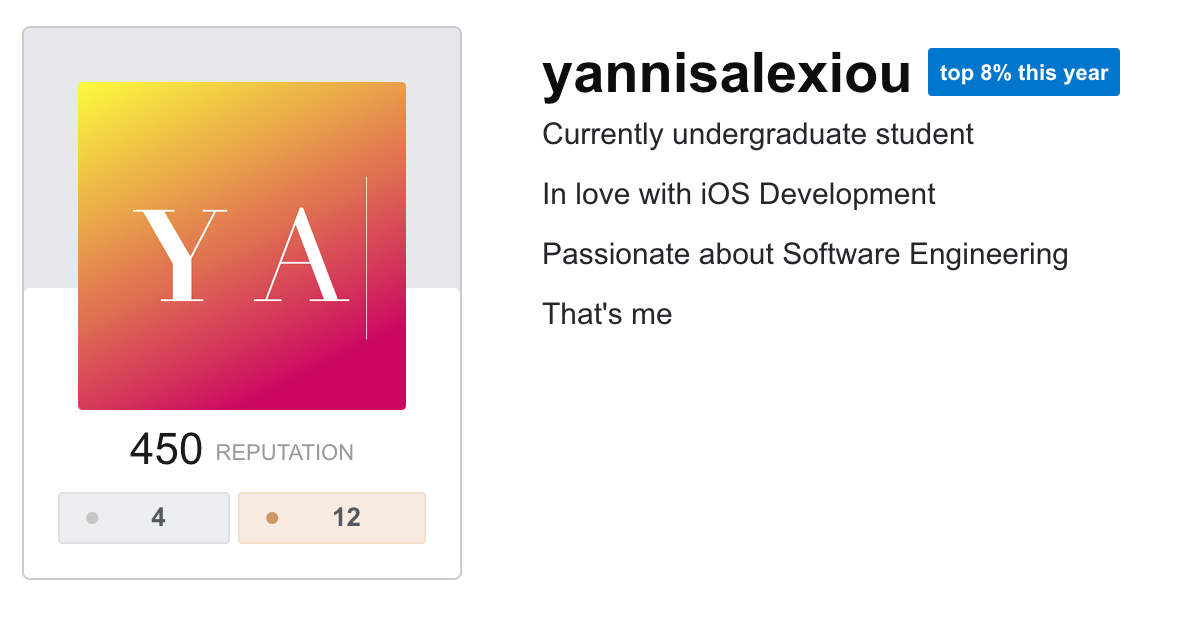The width and height of the screenshot is (1186, 628).
Task: Select the bronze badge count 12
Action: tap(346, 518)
